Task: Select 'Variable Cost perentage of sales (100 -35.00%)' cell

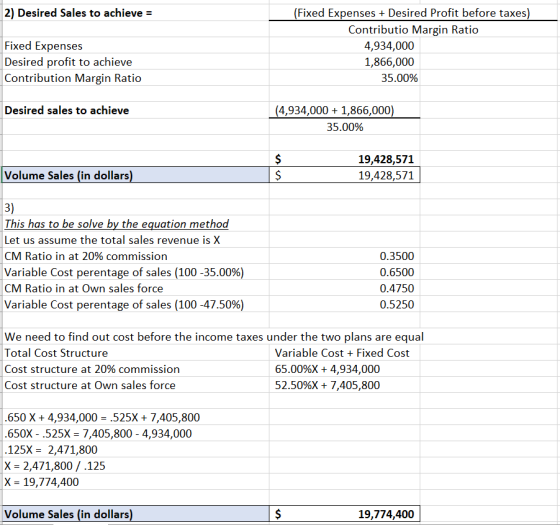Action: click(x=136, y=272)
